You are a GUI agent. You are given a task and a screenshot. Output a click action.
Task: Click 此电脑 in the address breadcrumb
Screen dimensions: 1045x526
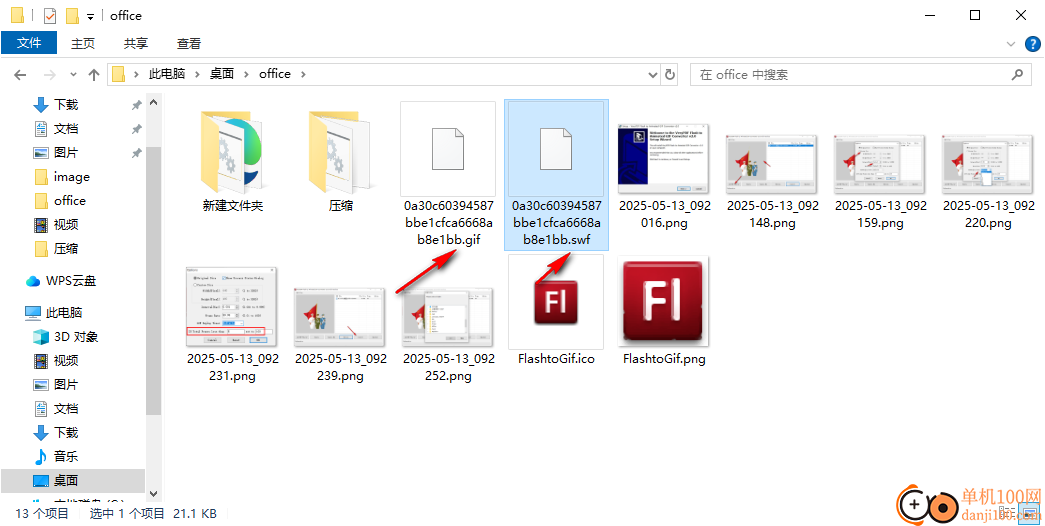(167, 74)
